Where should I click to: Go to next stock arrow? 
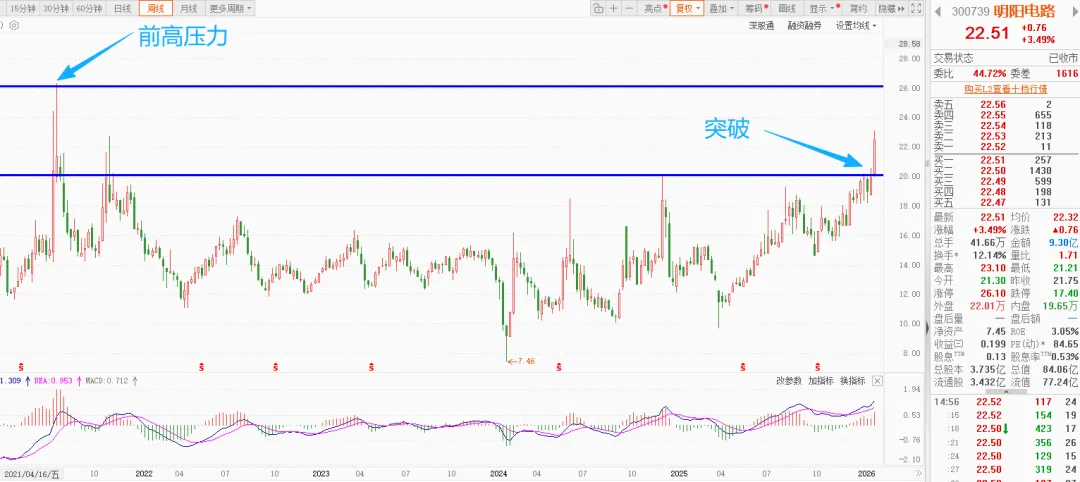coord(1073,11)
